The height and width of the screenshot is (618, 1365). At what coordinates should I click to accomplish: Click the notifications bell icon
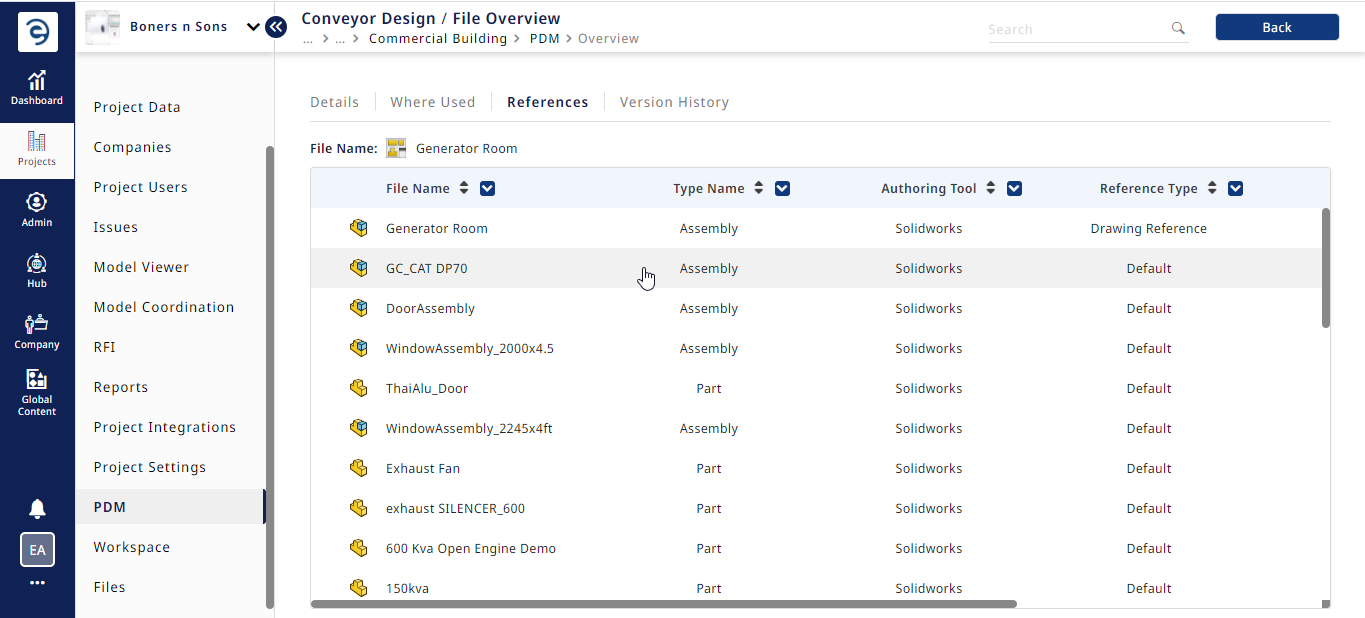click(37, 509)
